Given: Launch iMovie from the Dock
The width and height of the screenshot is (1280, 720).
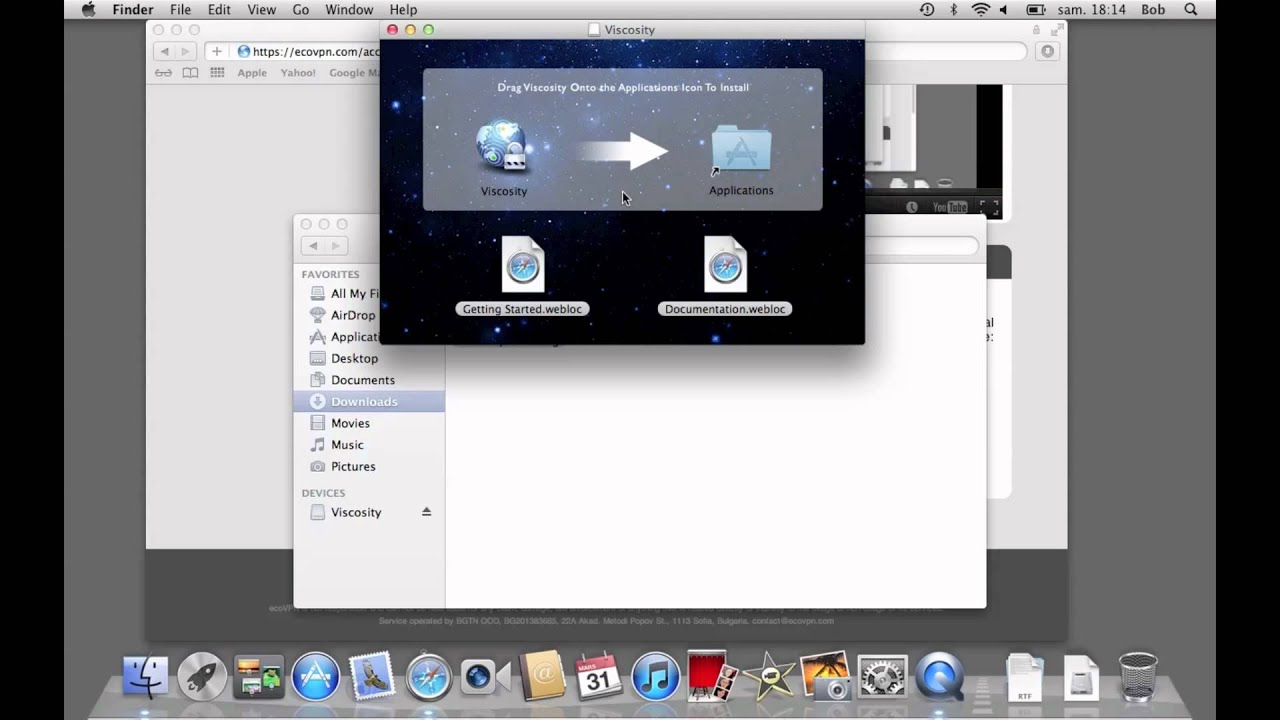Looking at the screenshot, I should [x=769, y=677].
